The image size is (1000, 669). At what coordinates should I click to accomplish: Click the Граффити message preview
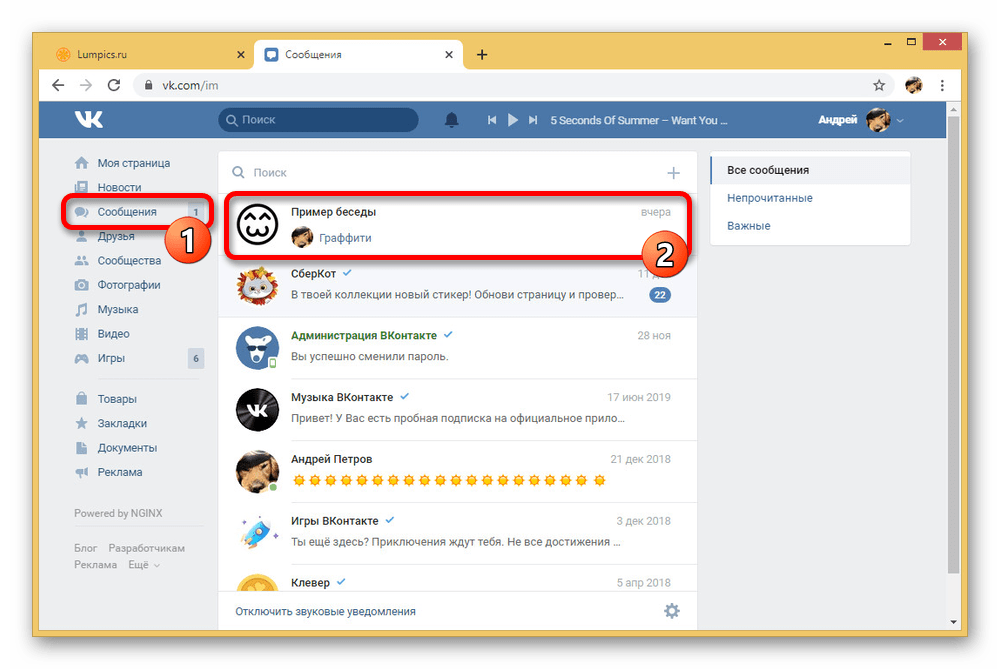pyautogui.click(x=345, y=239)
